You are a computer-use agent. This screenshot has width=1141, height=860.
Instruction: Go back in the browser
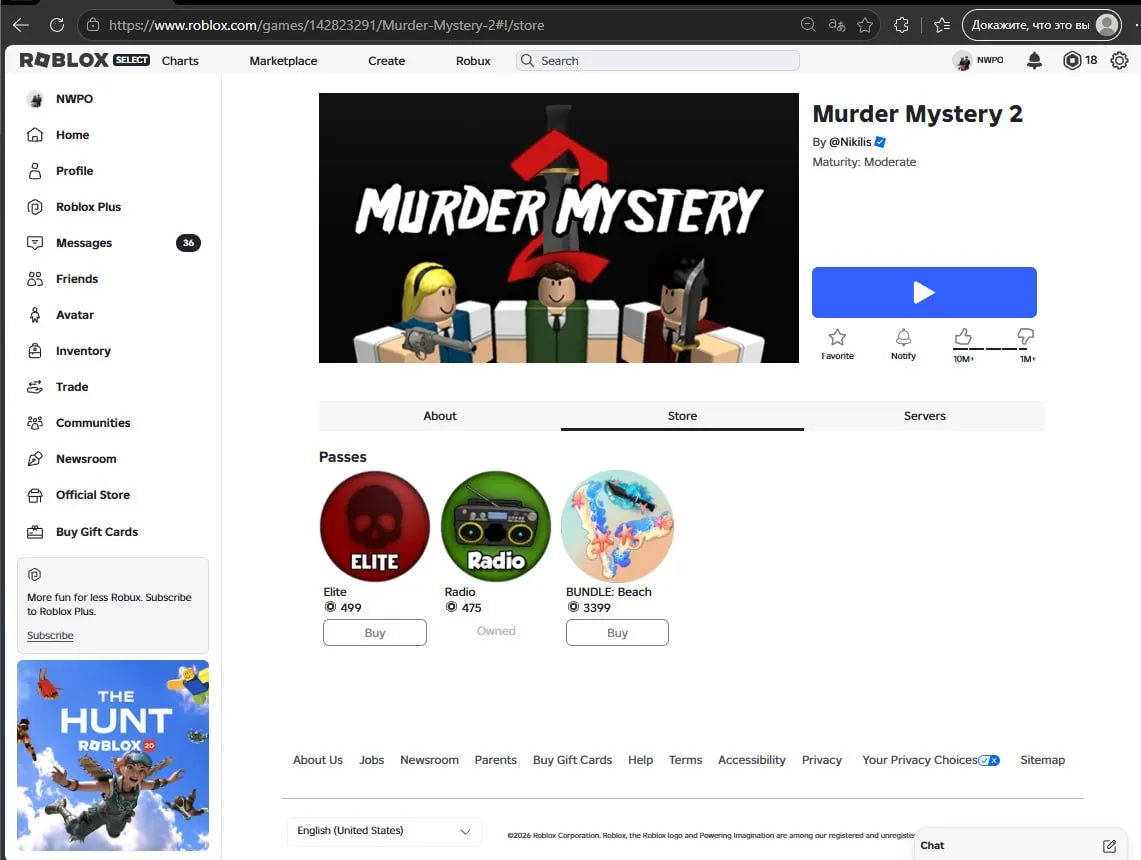tap(21, 25)
